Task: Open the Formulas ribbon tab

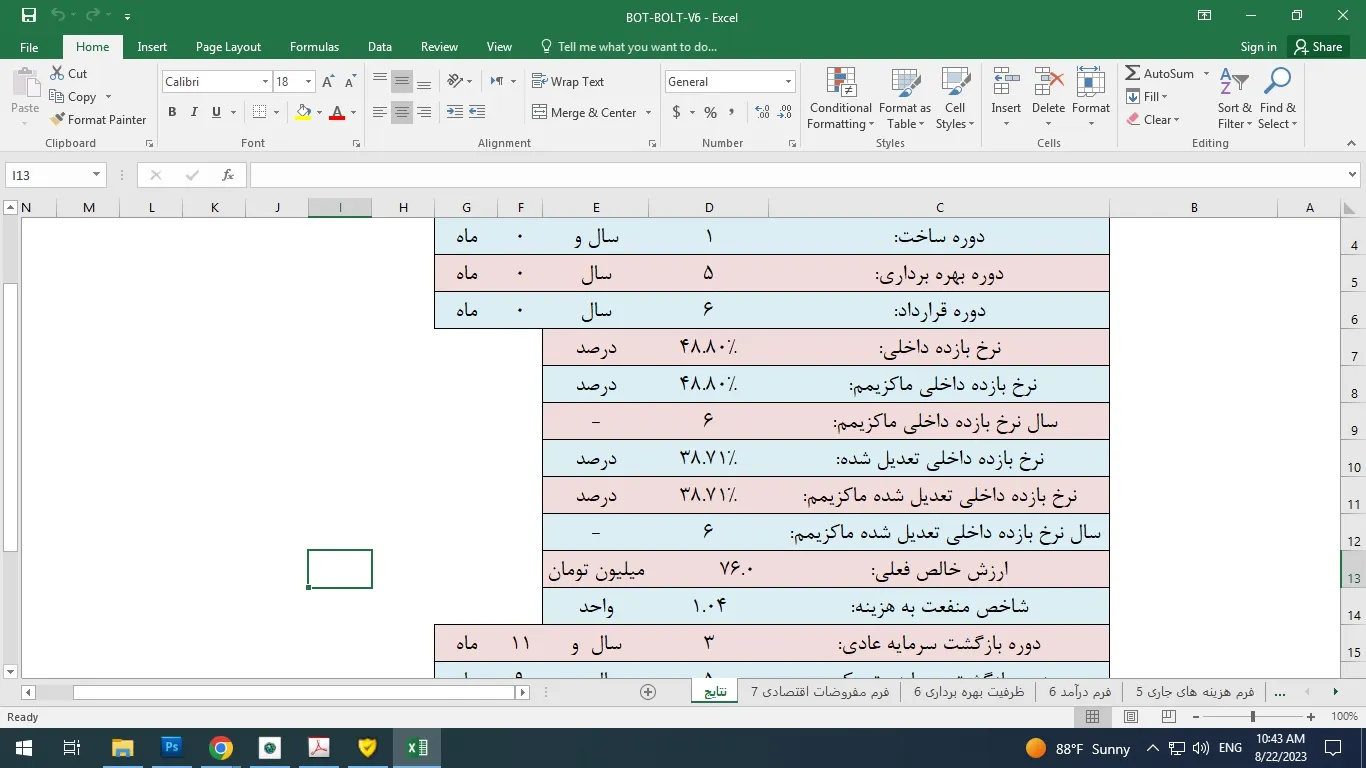Action: [x=314, y=47]
